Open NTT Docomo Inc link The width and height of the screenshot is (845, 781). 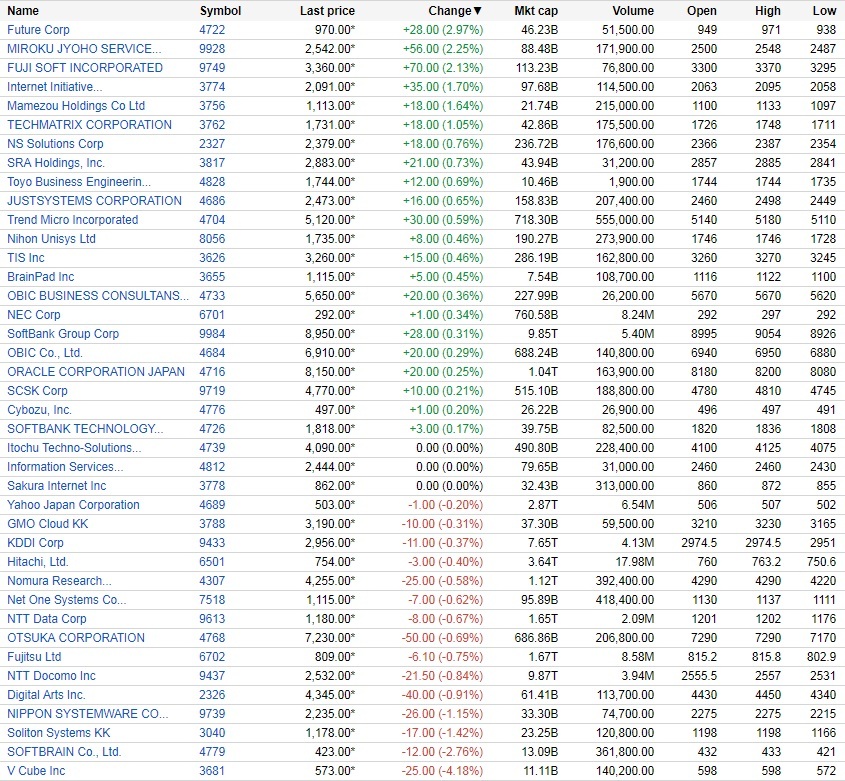pyautogui.click(x=51, y=676)
